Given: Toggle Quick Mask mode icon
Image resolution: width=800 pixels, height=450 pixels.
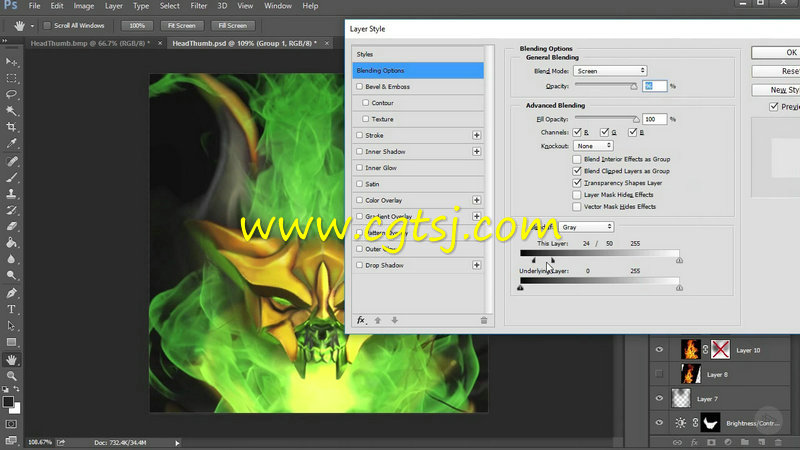Looking at the screenshot, I should [11, 424].
